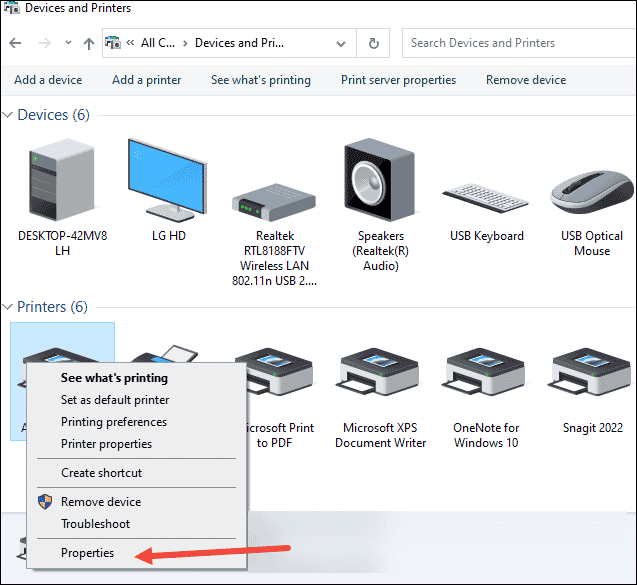Click the Devices and Printers title bar icon

coord(12,8)
